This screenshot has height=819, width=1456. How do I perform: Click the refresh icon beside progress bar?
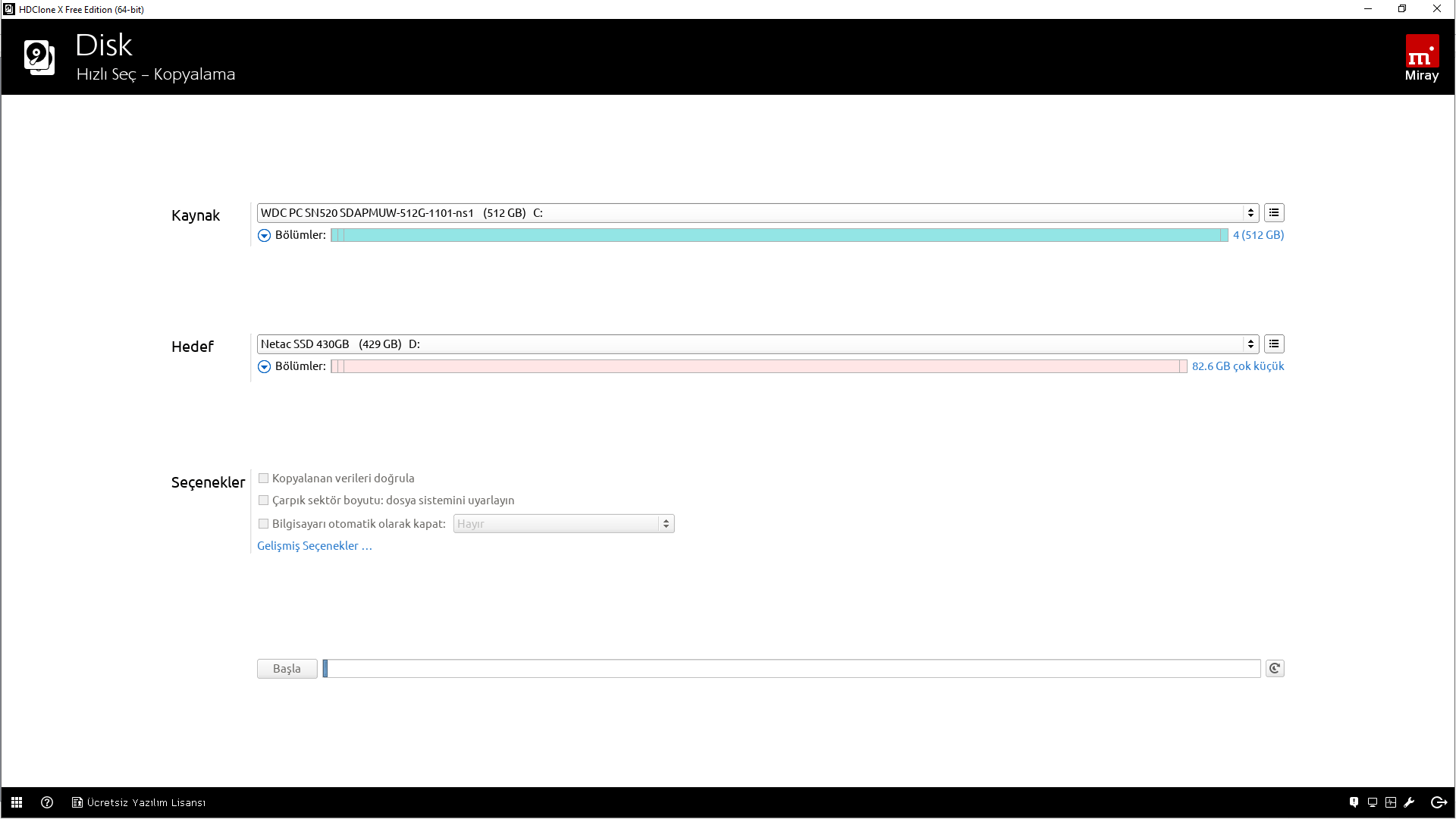[1275, 669]
